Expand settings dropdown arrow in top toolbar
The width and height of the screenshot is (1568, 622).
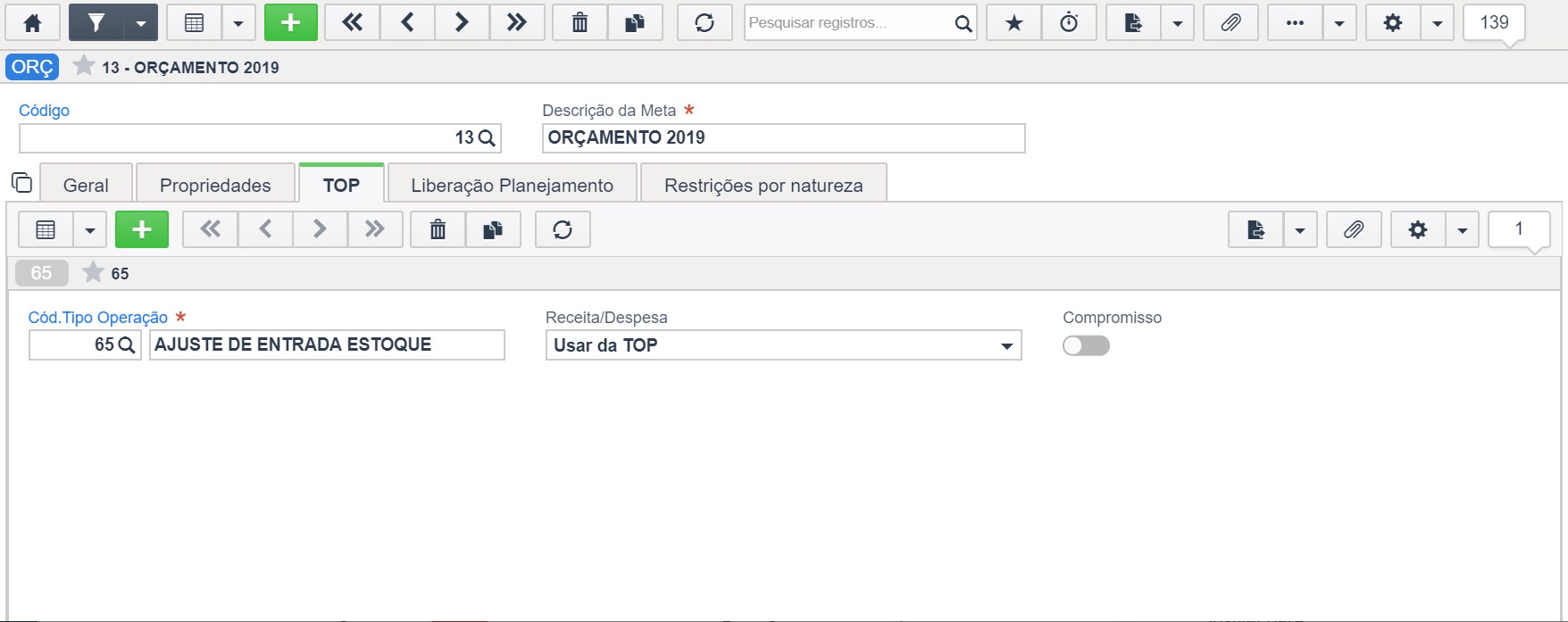[x=1438, y=23]
